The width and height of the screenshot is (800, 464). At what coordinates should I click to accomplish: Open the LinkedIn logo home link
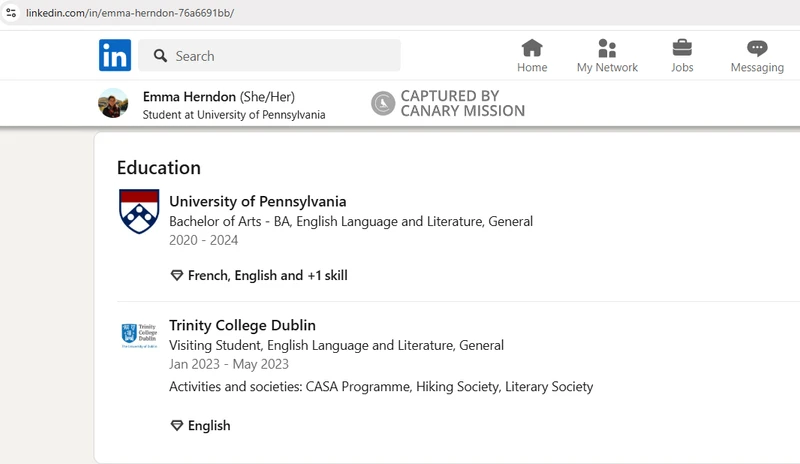(x=115, y=55)
